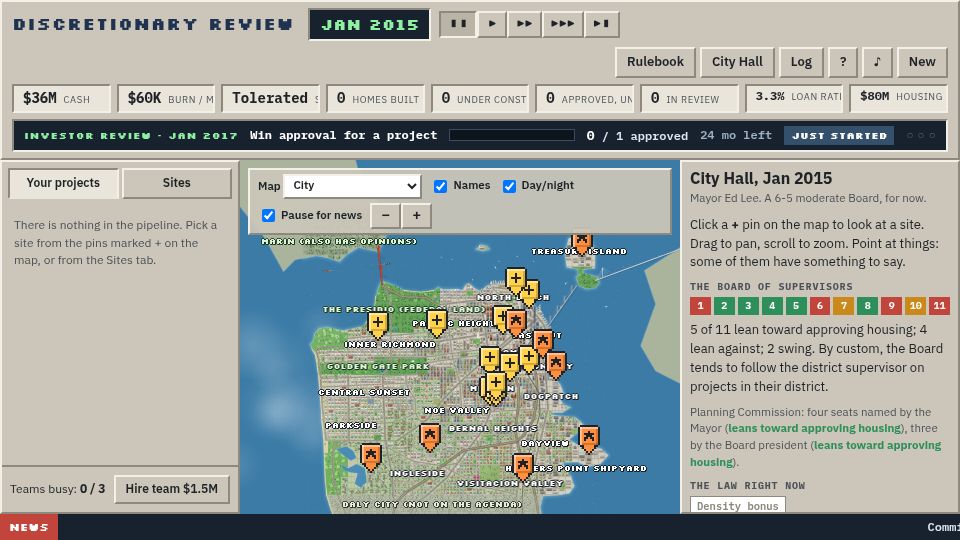The width and height of the screenshot is (960, 540).
Task: Select supervisor district 3 square
Action: coord(748,306)
